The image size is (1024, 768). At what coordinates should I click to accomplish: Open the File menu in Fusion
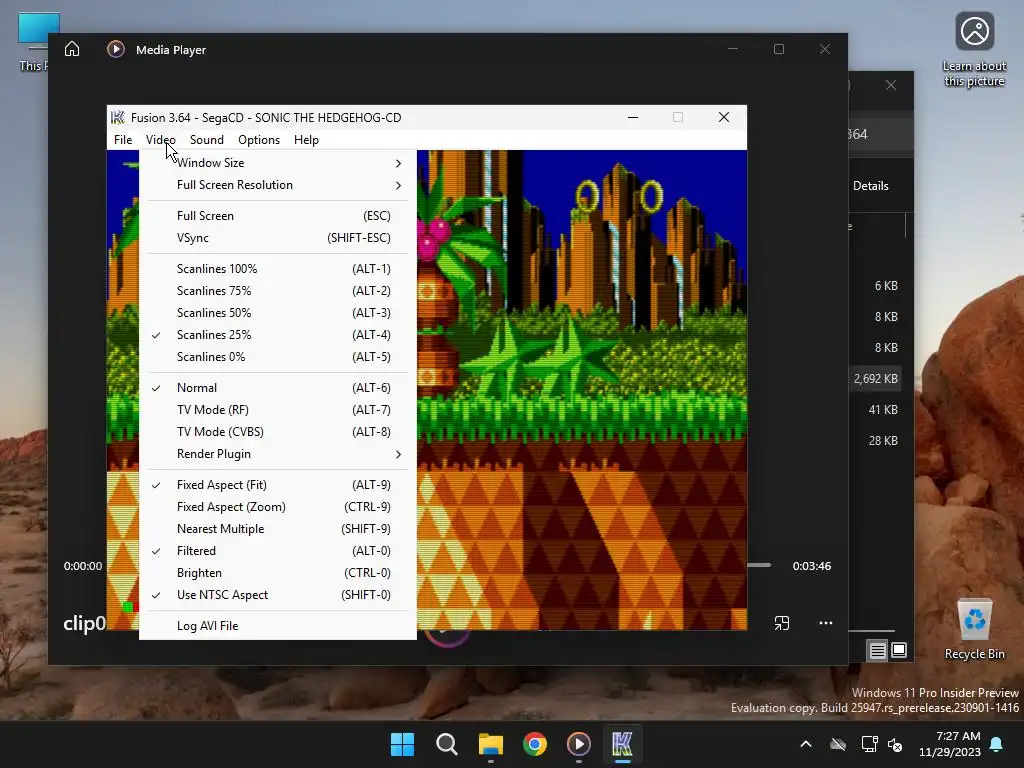[123, 140]
